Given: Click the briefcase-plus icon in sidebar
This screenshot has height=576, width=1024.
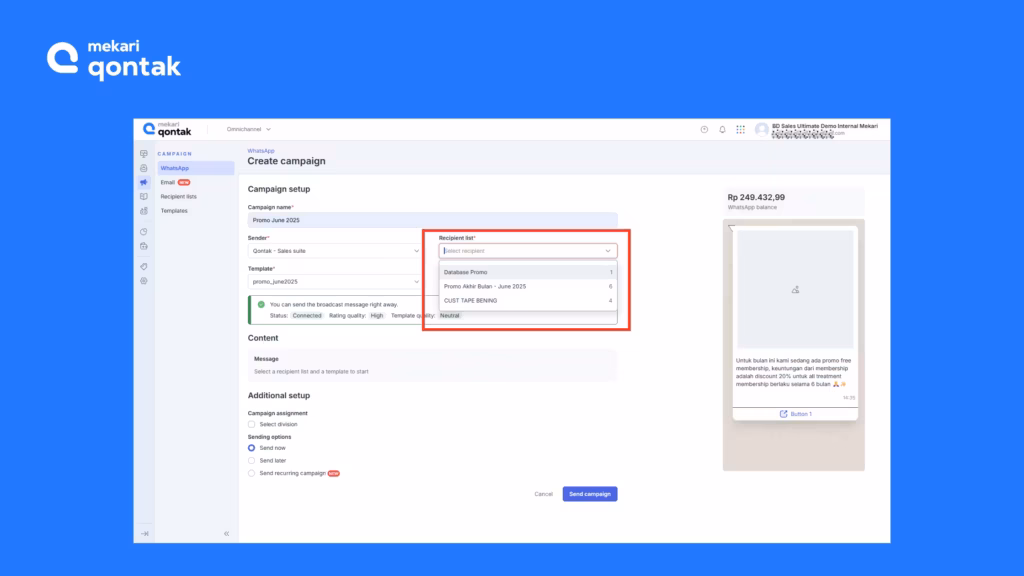Looking at the screenshot, I should pos(144,246).
